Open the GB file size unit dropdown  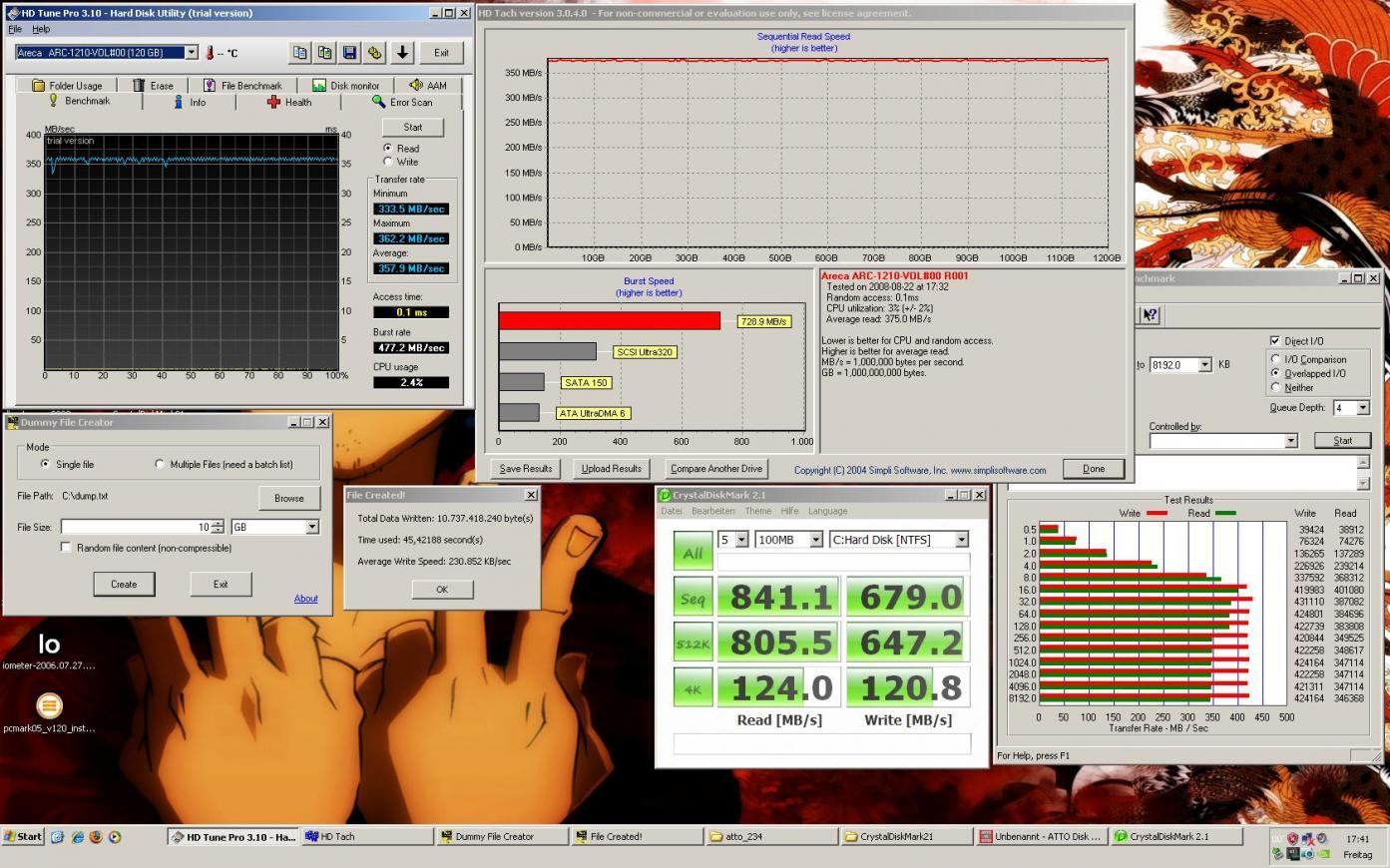311,527
